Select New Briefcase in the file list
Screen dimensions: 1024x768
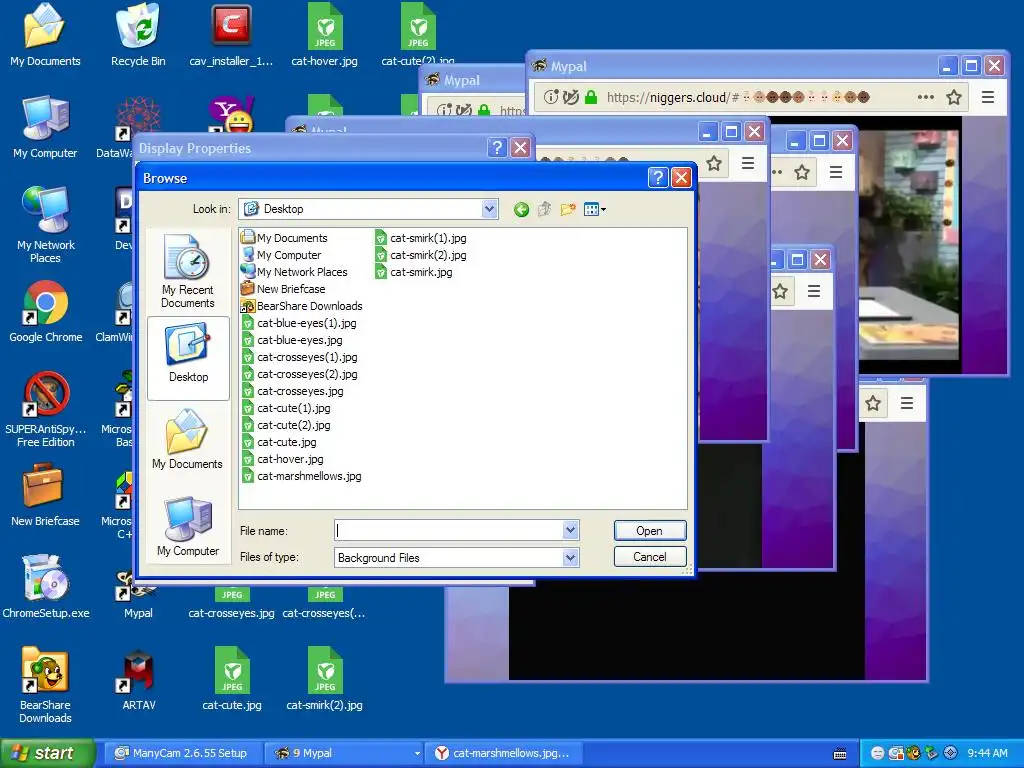coord(283,289)
